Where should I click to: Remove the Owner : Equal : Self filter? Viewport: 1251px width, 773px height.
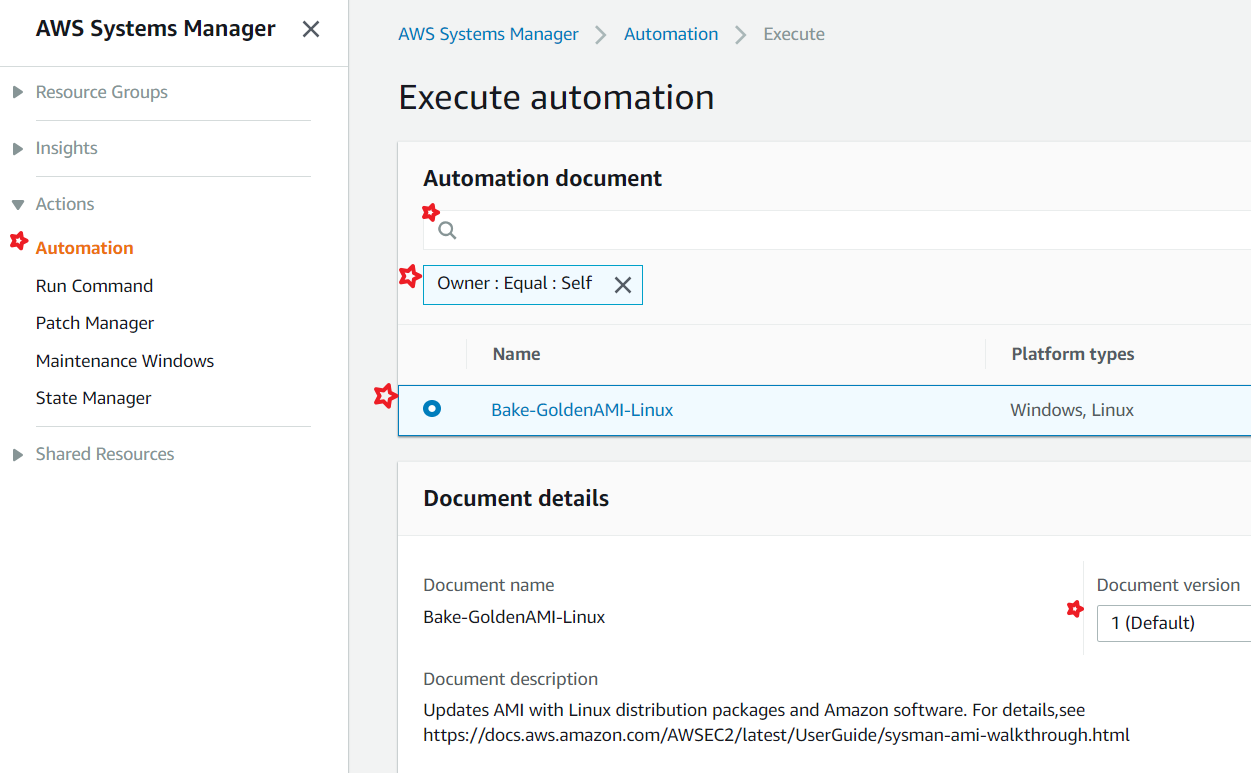[622, 285]
